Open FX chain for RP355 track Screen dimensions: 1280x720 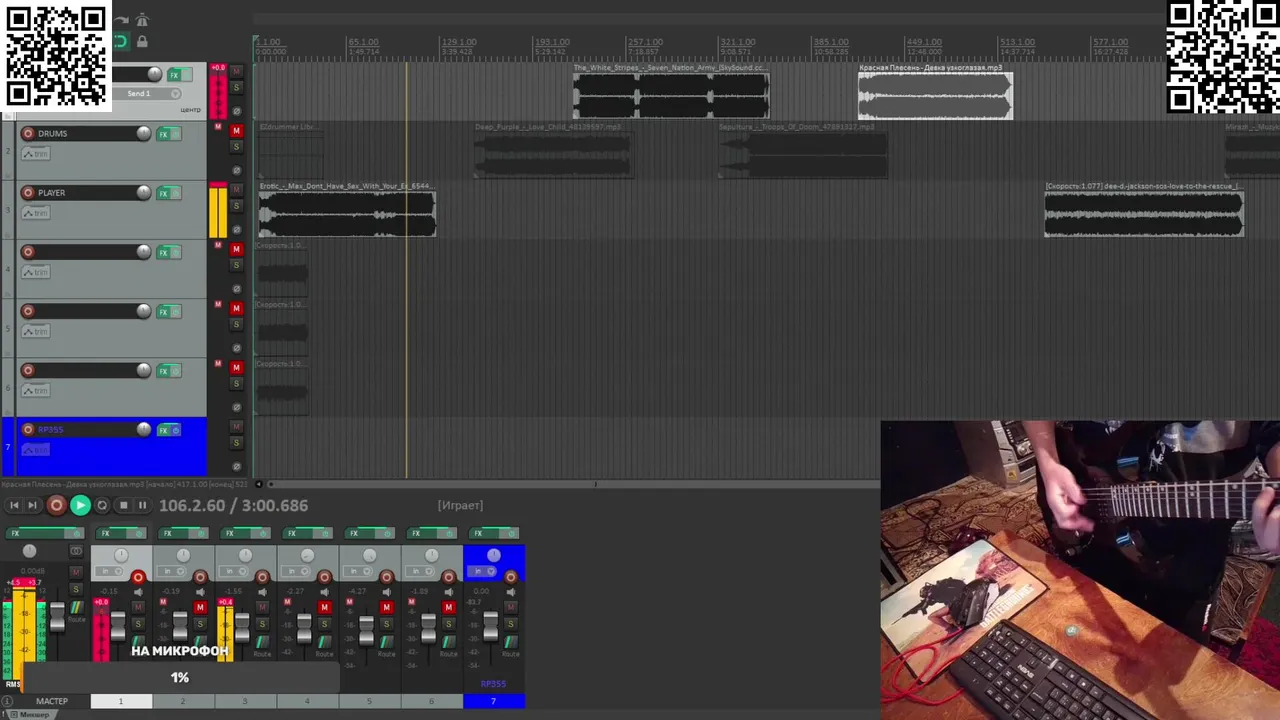[163, 430]
